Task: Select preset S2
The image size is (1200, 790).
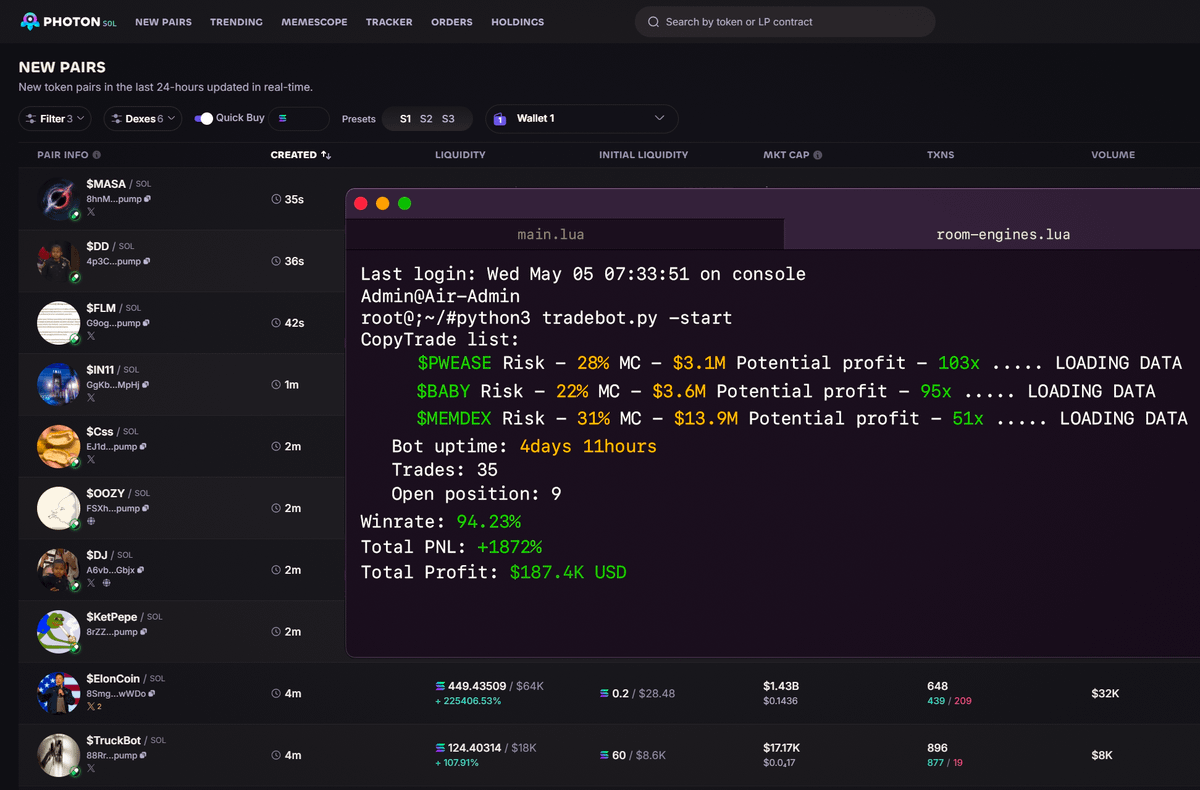Action: pyautogui.click(x=426, y=119)
